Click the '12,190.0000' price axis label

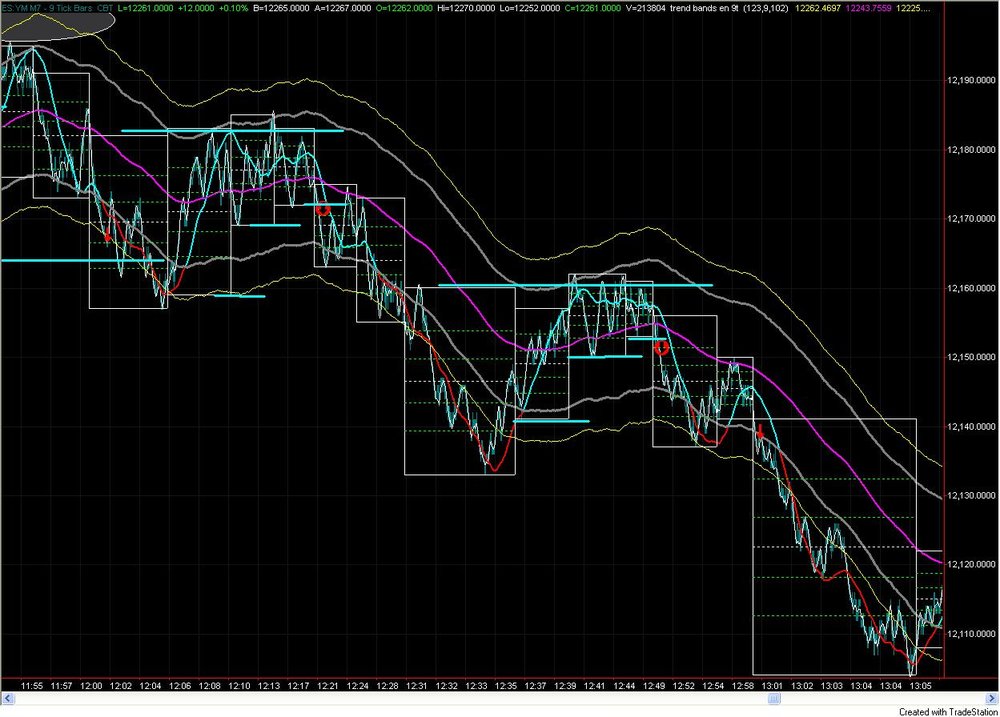click(971, 80)
